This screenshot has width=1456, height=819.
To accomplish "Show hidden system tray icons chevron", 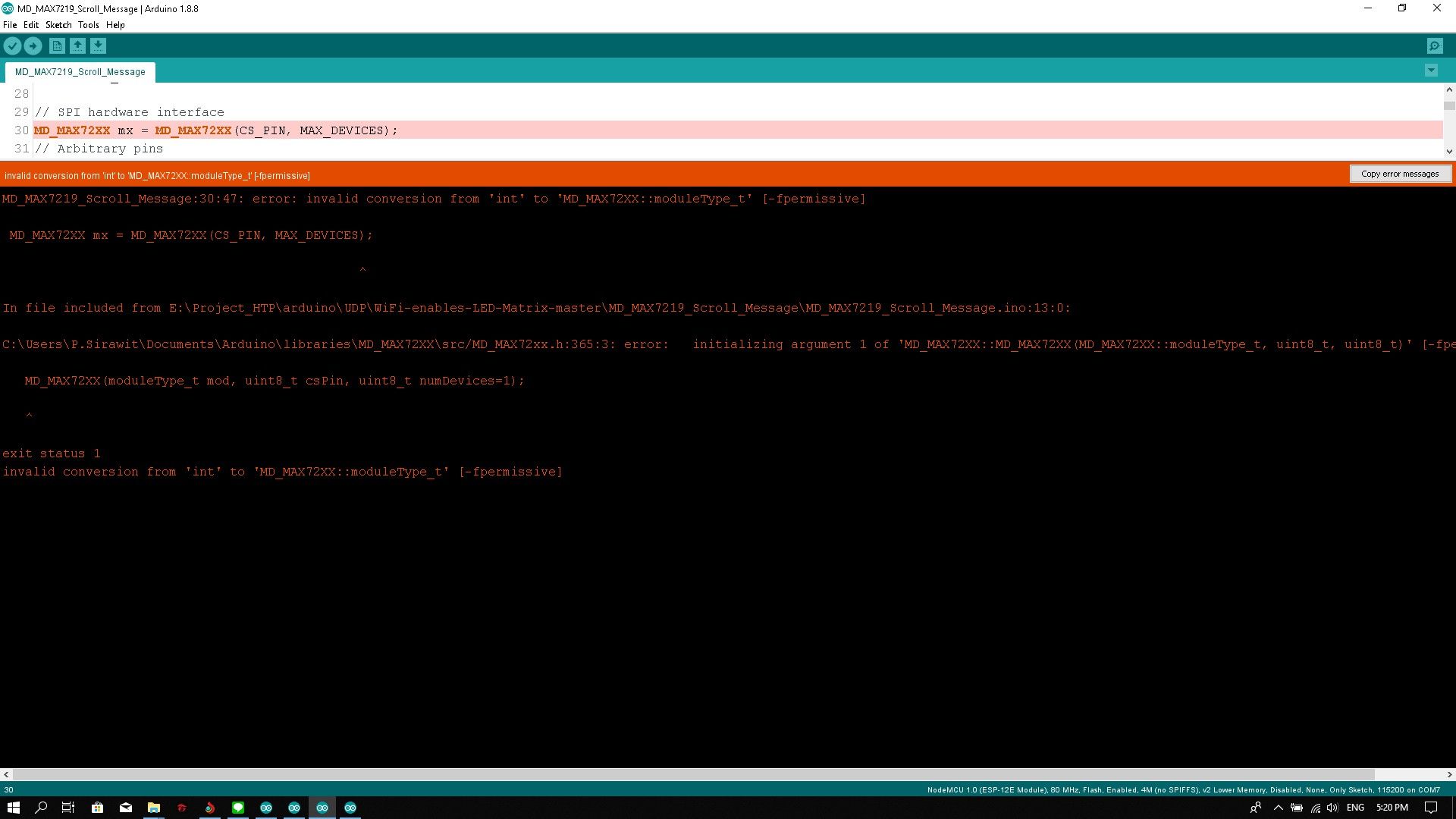I will click(x=1278, y=808).
